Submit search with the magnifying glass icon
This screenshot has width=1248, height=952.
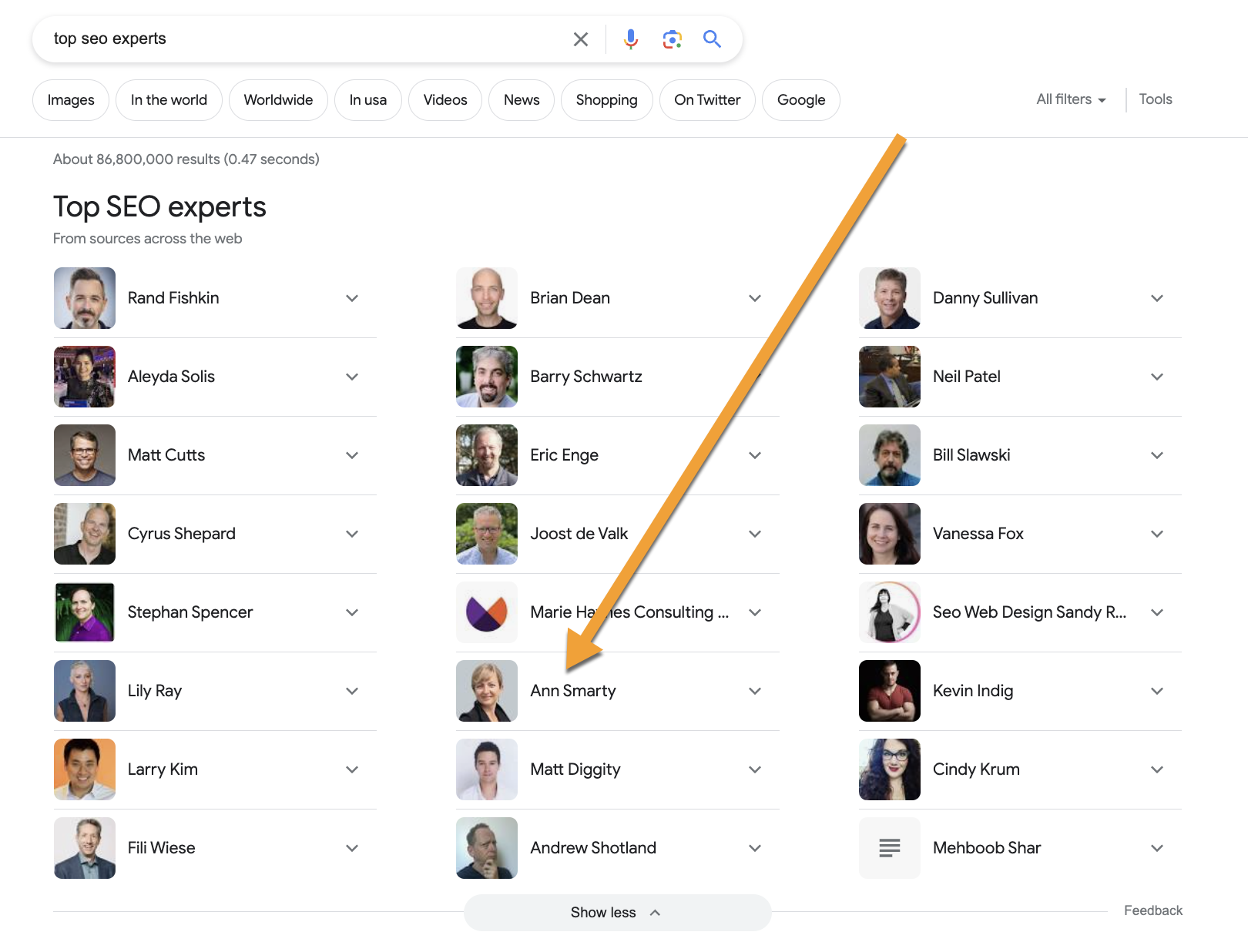coord(713,39)
